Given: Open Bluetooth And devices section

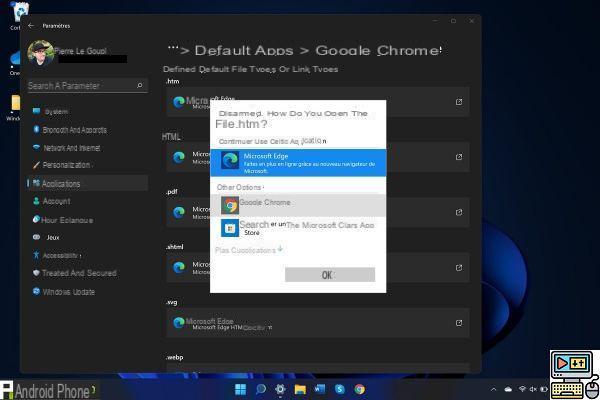Looking at the screenshot, I should point(88,130).
